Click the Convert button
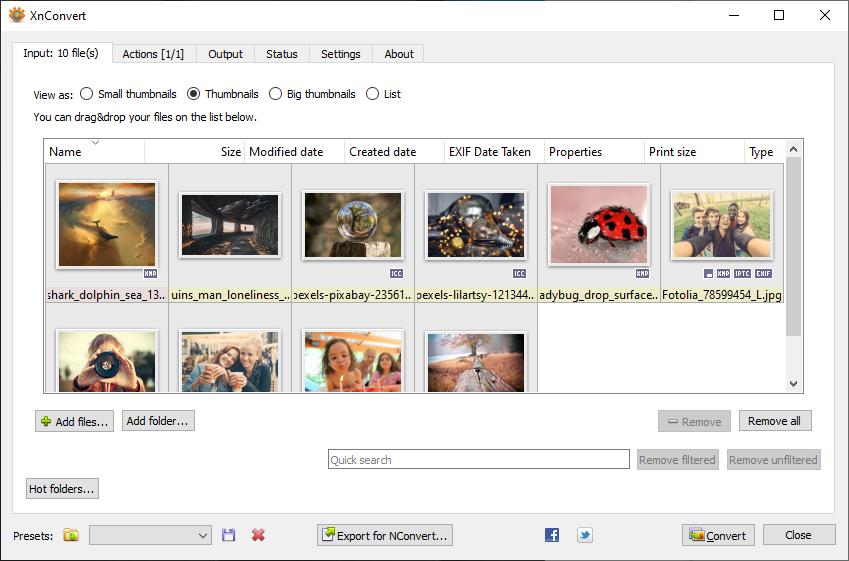849x561 pixels. tap(718, 536)
